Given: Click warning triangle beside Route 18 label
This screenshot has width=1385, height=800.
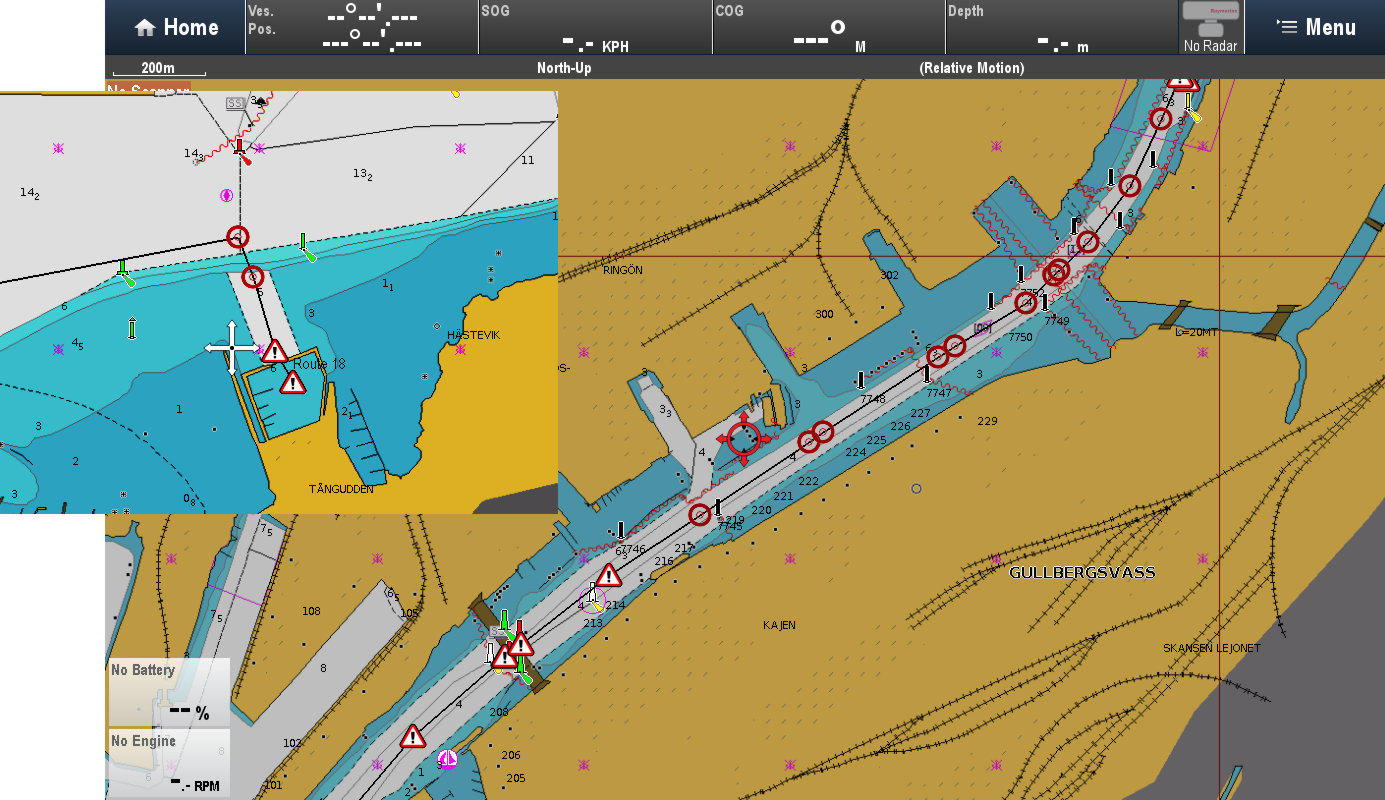Looking at the screenshot, I should coord(275,351).
